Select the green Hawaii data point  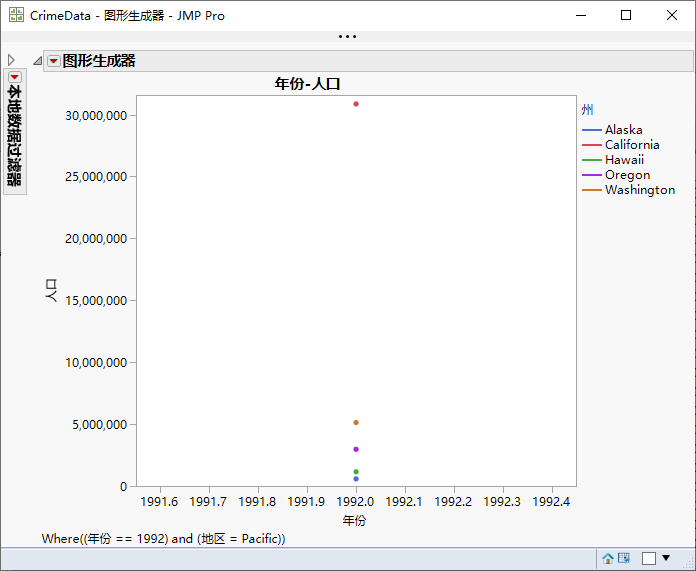point(356,472)
